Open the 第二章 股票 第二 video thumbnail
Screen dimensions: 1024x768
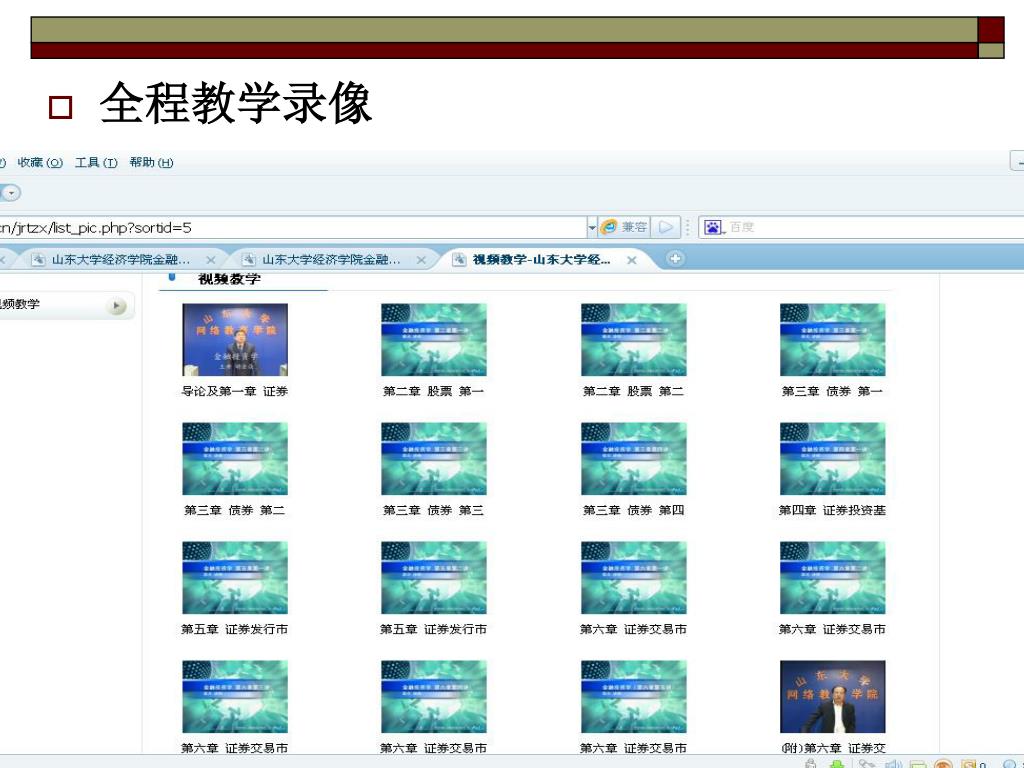(634, 340)
